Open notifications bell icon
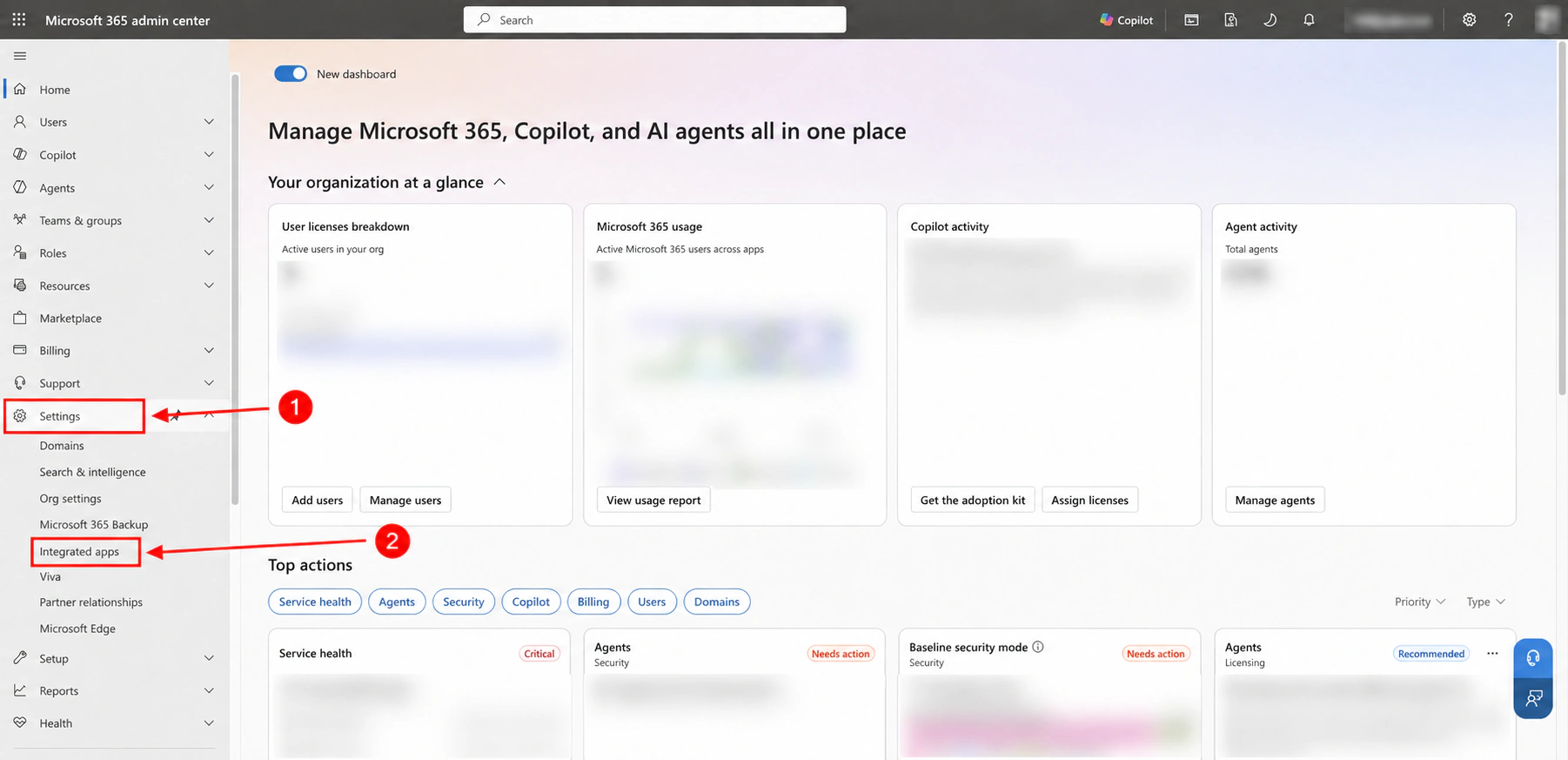This screenshot has height=760, width=1568. click(1309, 20)
